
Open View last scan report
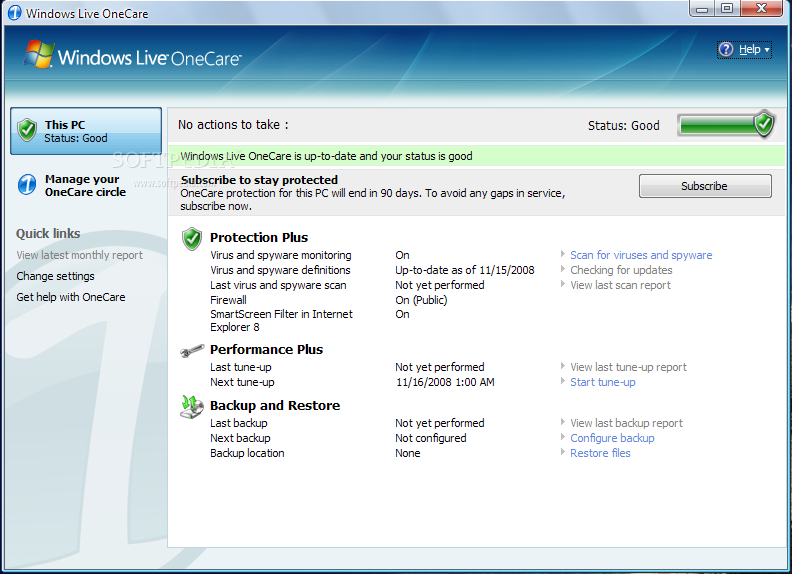(x=620, y=285)
